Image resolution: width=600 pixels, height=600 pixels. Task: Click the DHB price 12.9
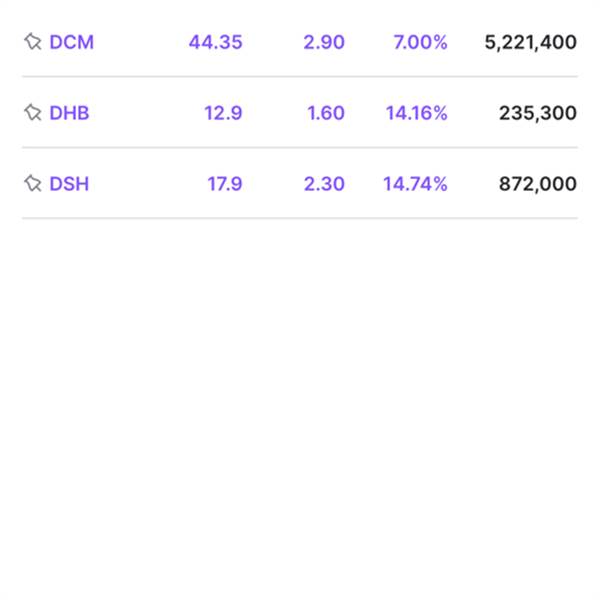[x=223, y=113]
